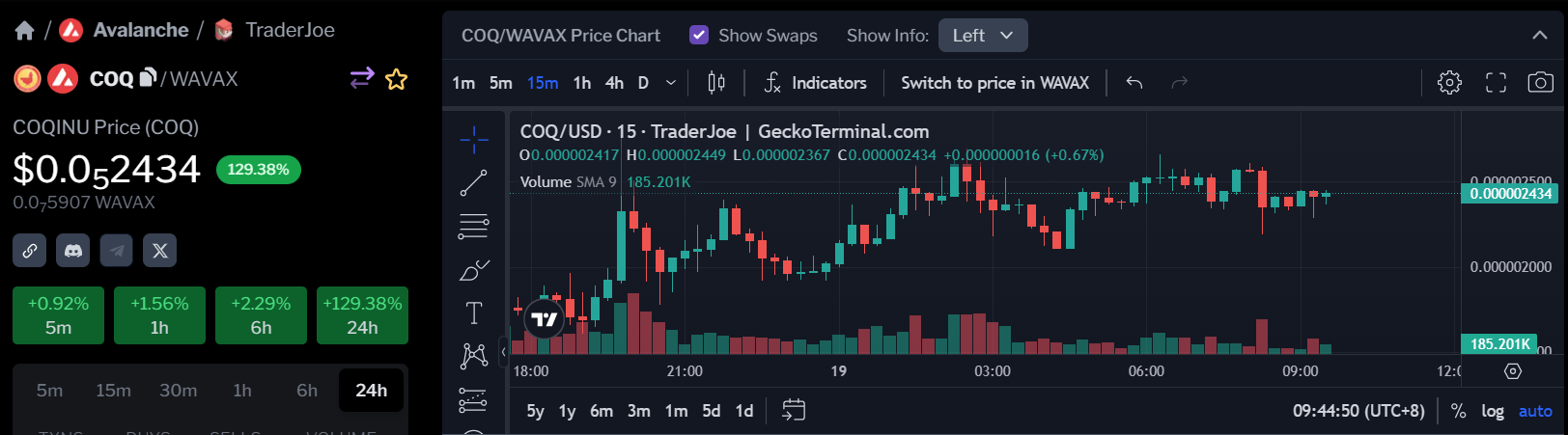Open the go-to-date calendar picker
Viewport: 1568px width, 435px height.
pyautogui.click(x=794, y=411)
